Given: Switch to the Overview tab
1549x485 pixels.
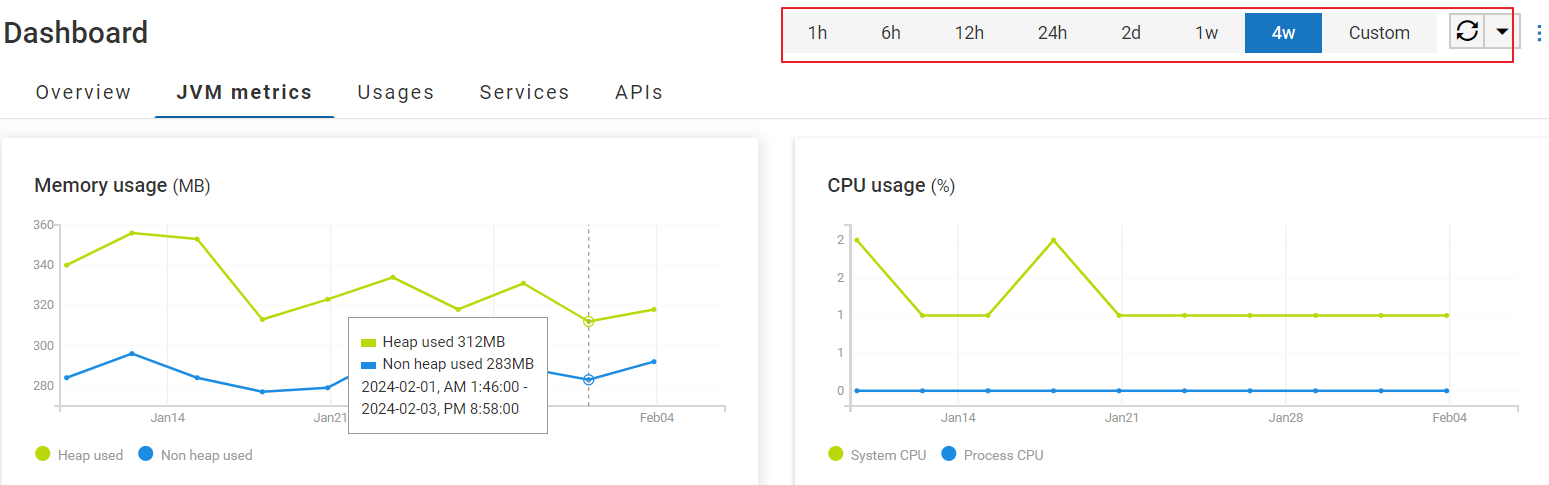Looking at the screenshot, I should [83, 93].
